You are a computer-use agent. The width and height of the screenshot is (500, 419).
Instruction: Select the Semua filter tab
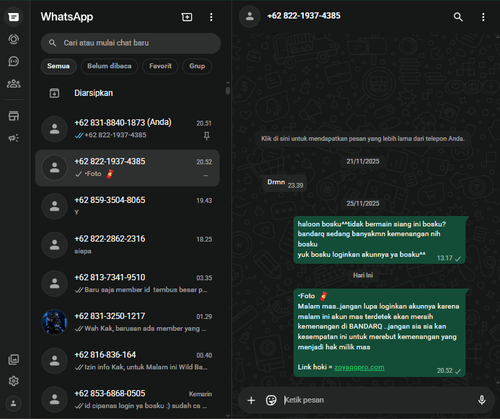(x=58, y=66)
